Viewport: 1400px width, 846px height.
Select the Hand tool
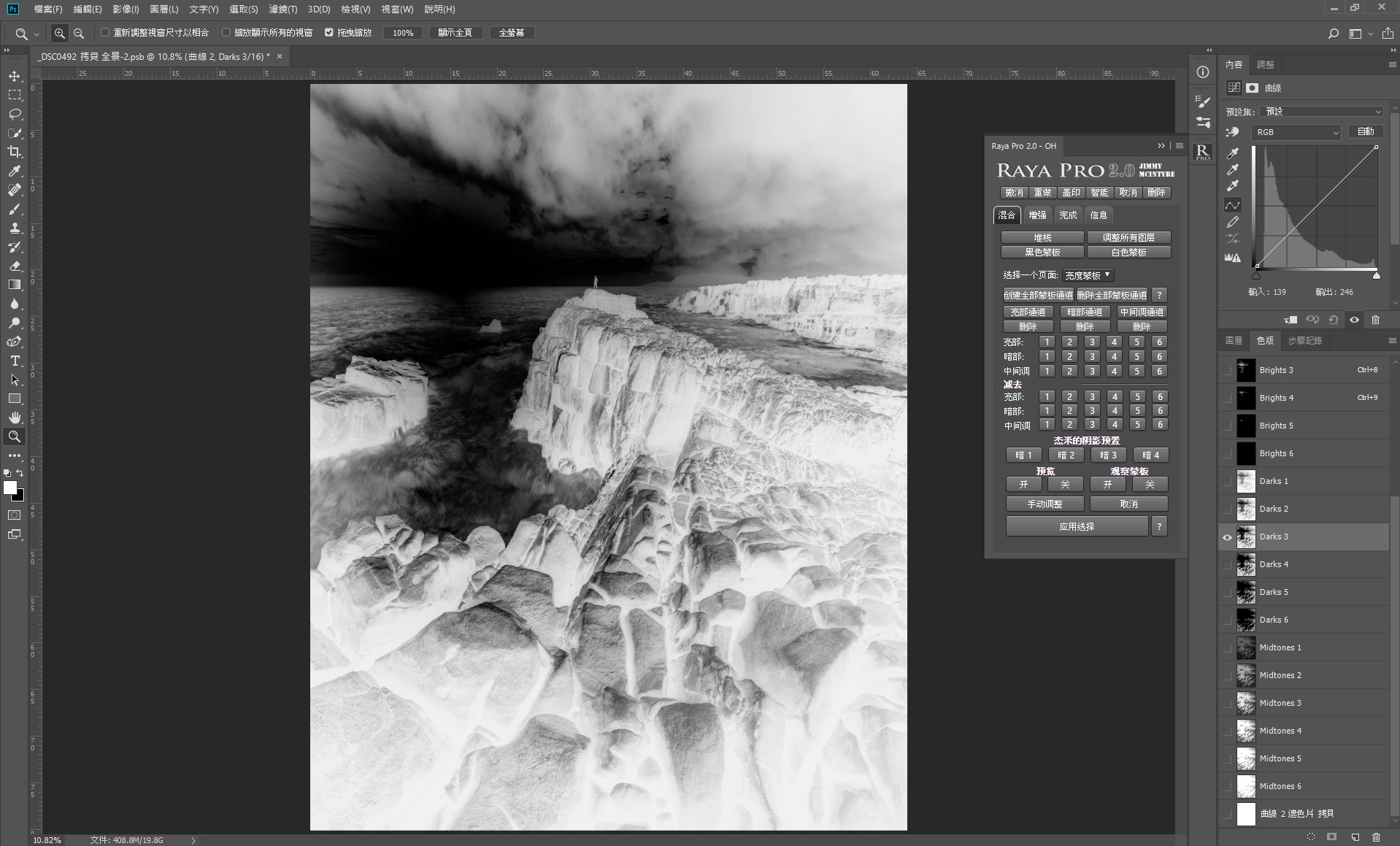pos(15,418)
